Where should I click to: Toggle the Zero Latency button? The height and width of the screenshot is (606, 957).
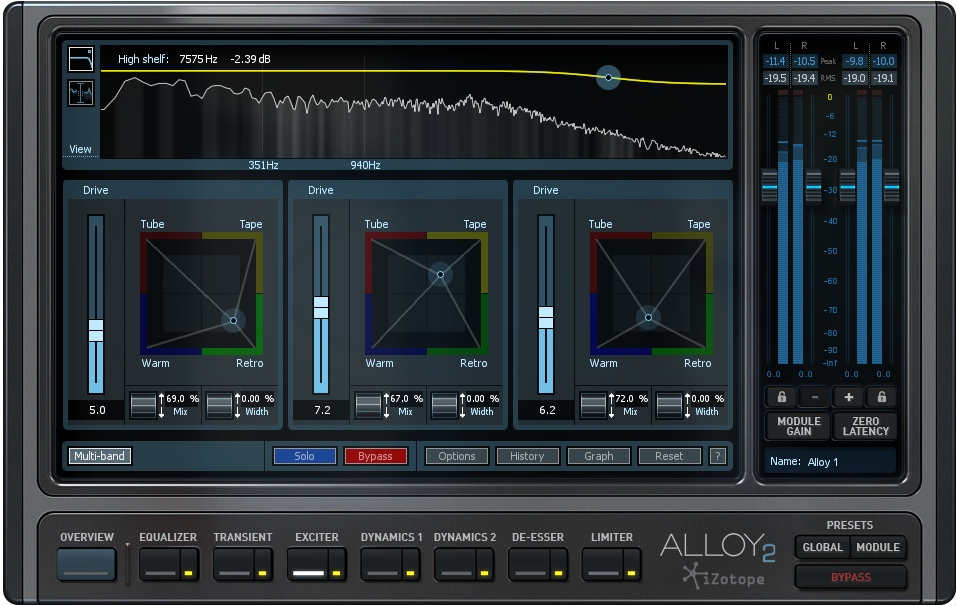[865, 426]
